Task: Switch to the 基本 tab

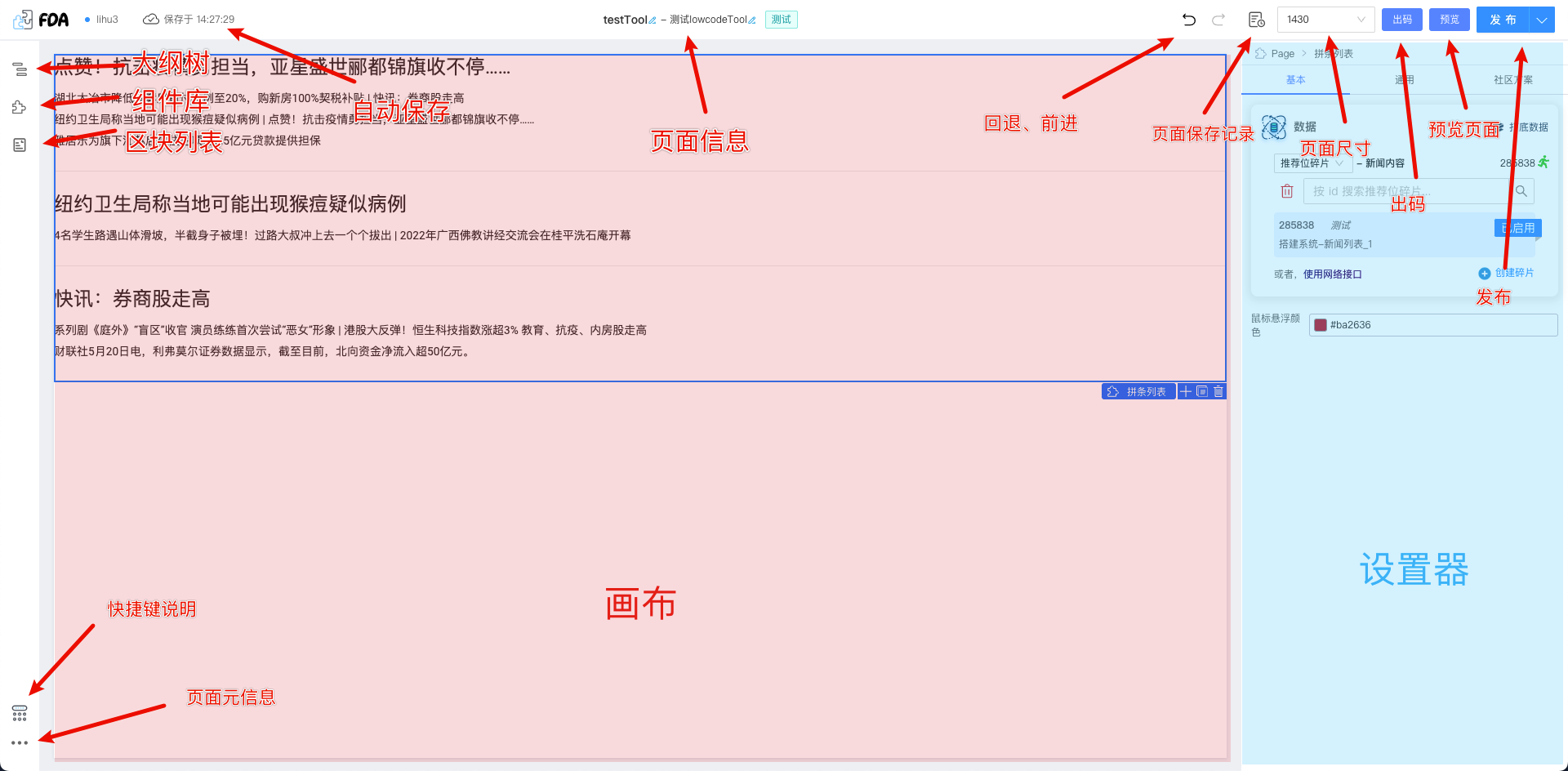Action: pyautogui.click(x=1296, y=80)
